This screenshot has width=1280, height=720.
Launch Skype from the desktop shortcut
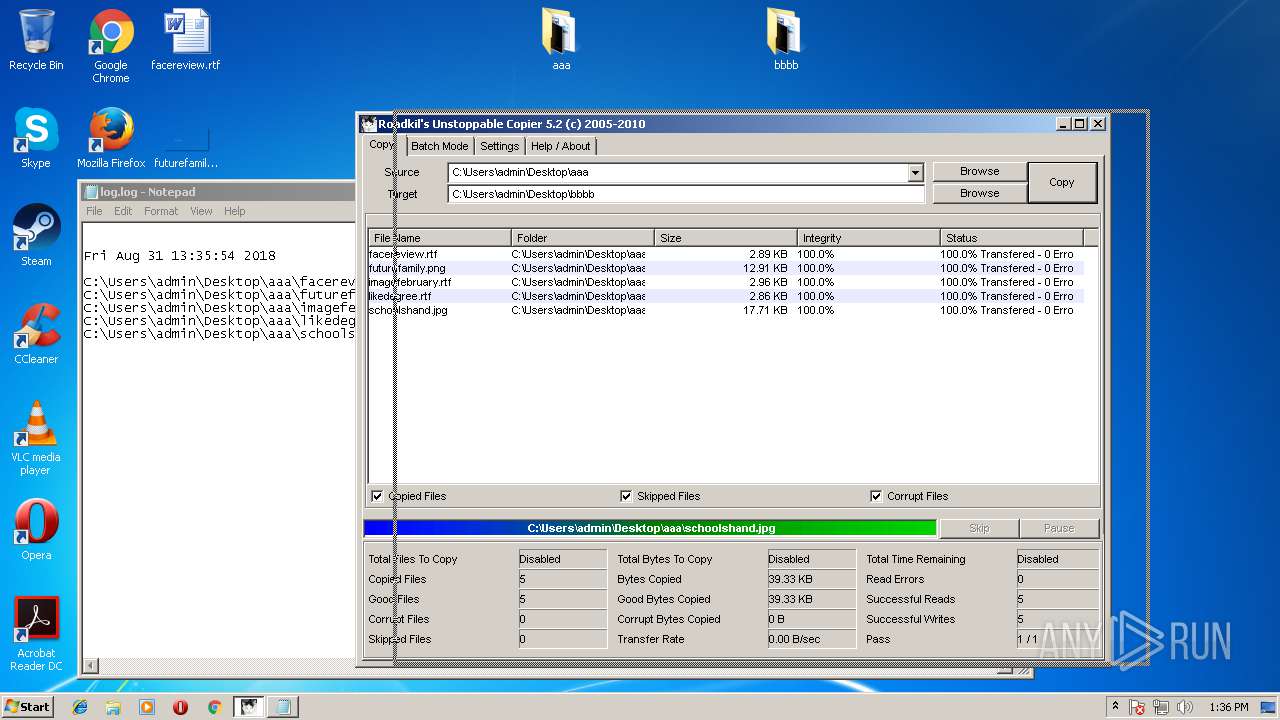pos(36,138)
